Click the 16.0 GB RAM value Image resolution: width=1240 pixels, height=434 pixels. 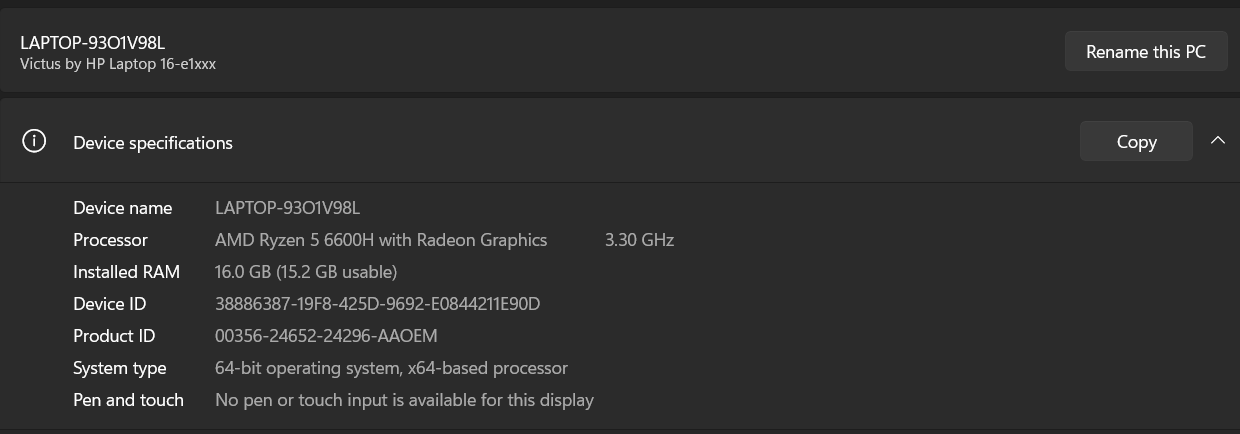pyautogui.click(x=306, y=272)
